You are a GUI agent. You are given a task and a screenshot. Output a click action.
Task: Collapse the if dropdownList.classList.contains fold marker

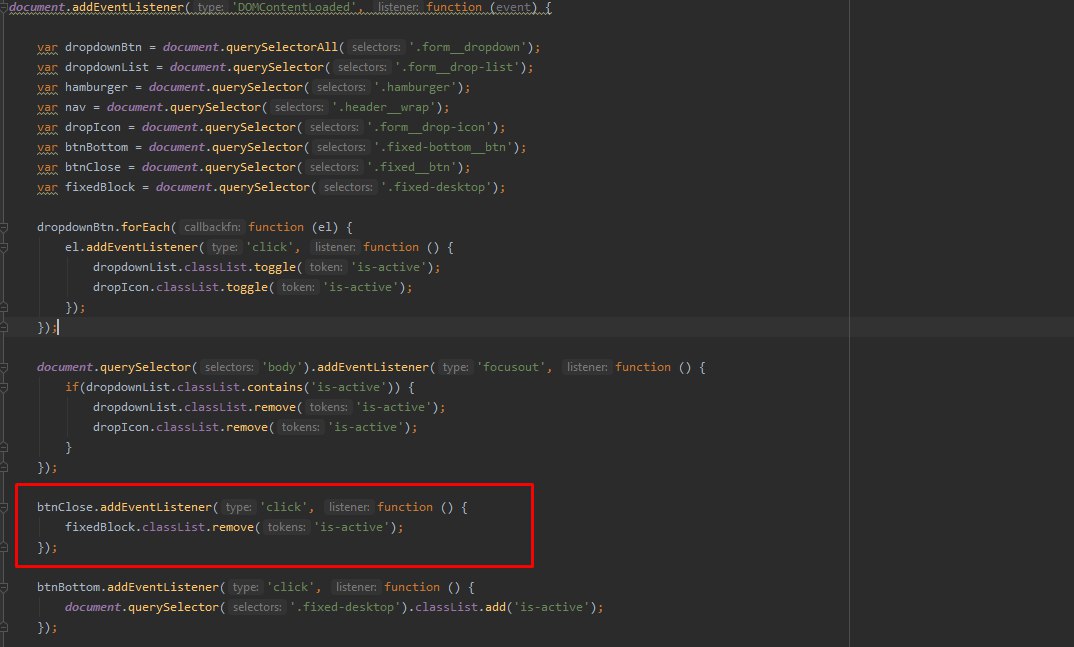click(3, 388)
